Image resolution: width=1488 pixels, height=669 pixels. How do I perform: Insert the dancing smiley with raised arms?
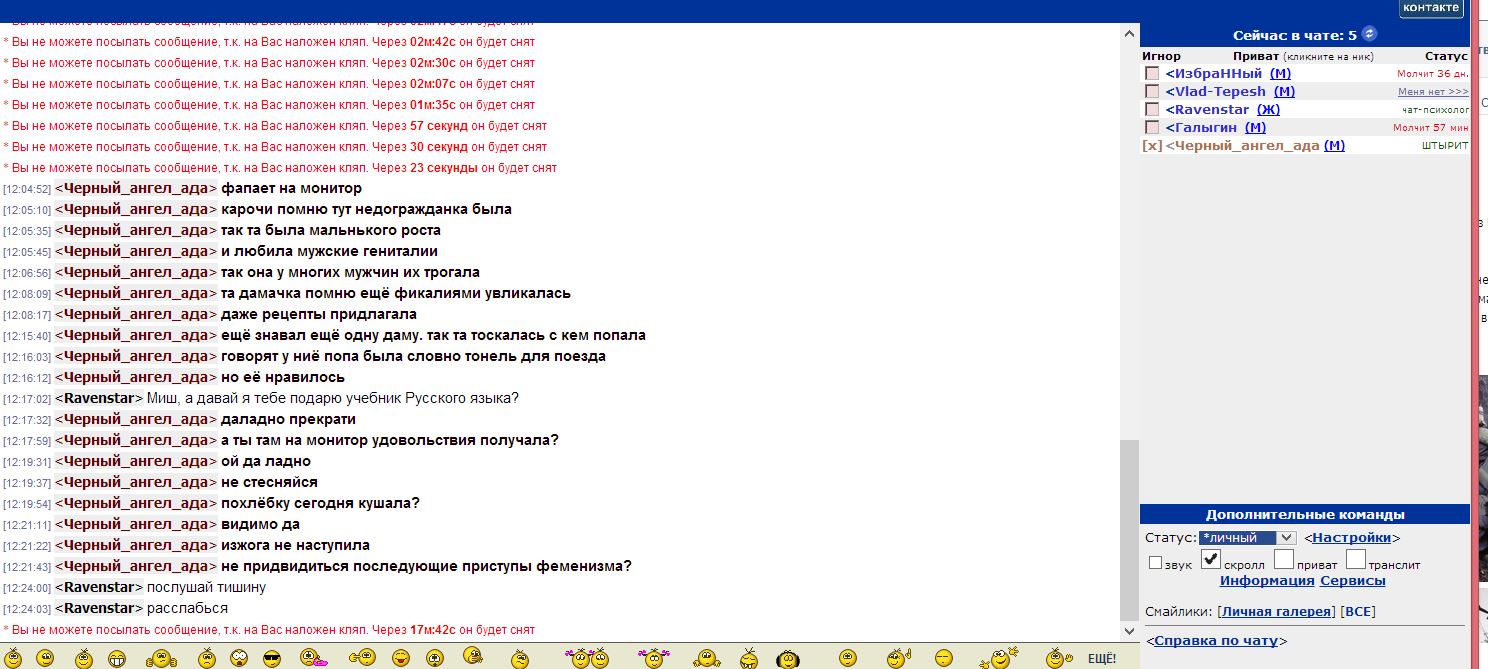tap(1000, 657)
